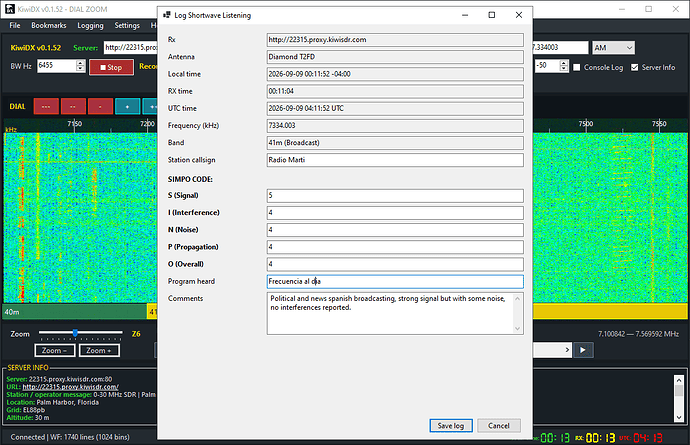Viewport: 690px width, 445px height.
Task: Click the right chevron in the band selector
Action: point(567,350)
